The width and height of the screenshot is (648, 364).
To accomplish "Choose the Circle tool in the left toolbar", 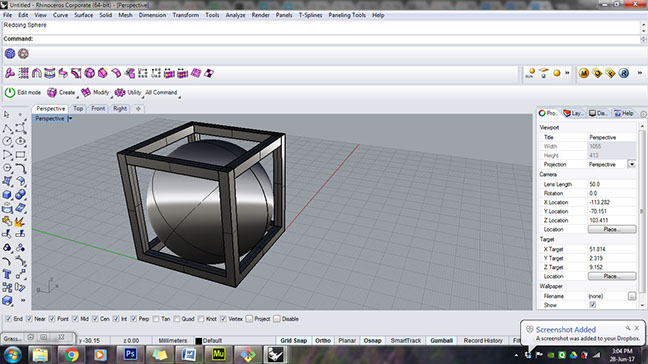I will point(7,141).
